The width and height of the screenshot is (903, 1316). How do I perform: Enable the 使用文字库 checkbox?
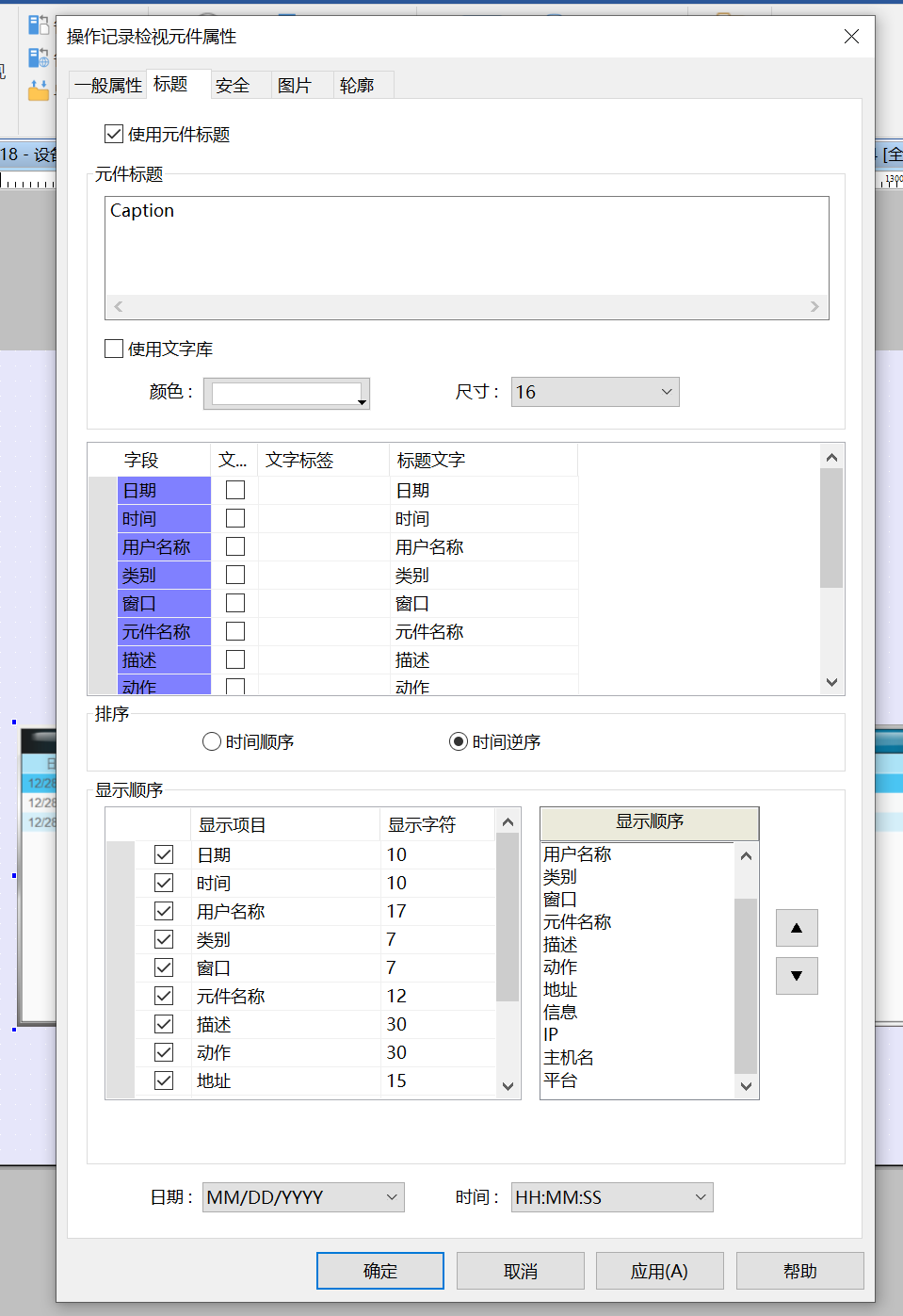115,349
